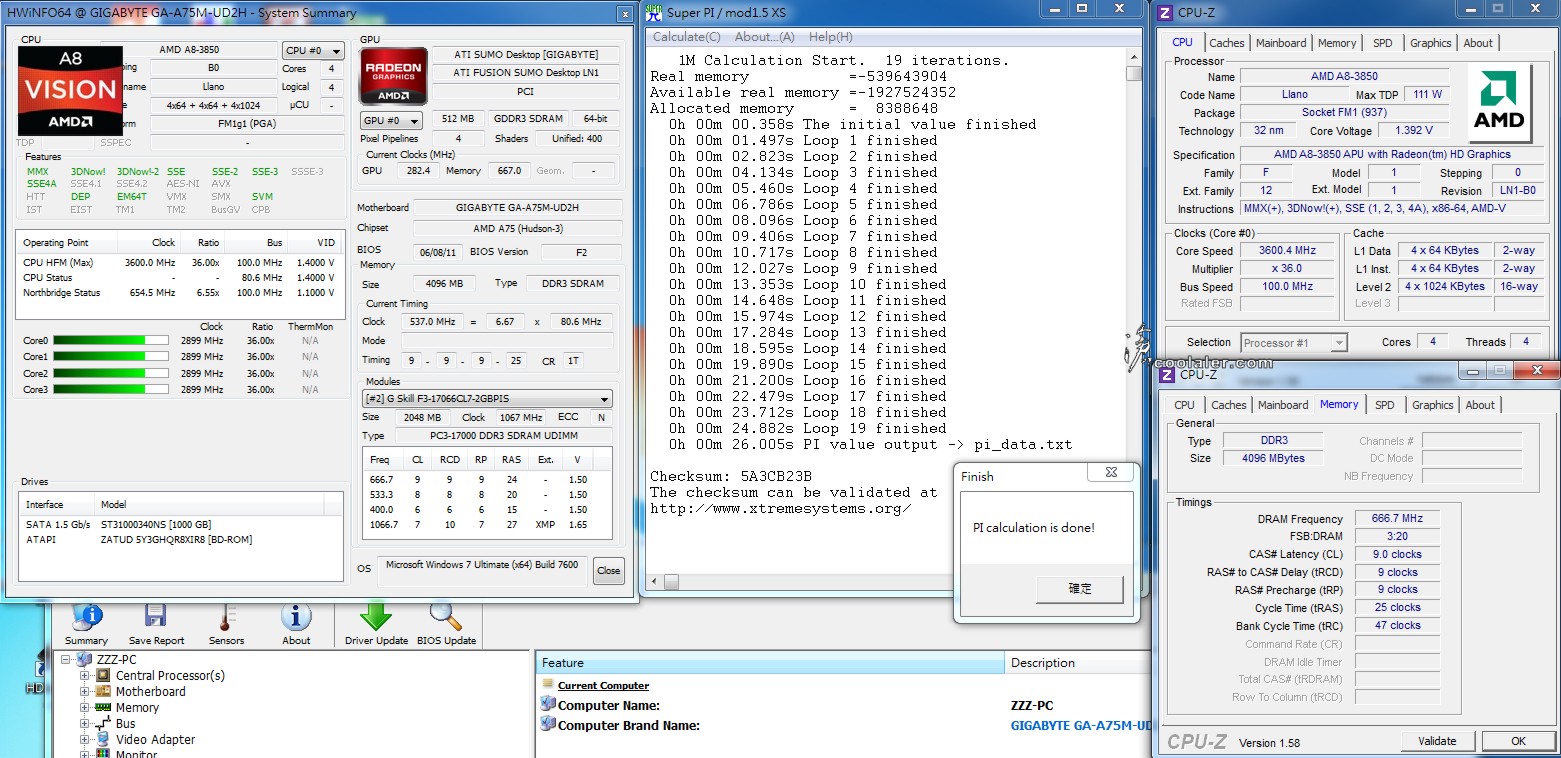Viewport: 1561px width, 758px height.
Task: Click the "666.7 MHz" DRAM Frequency value
Action: pyautogui.click(x=1398, y=519)
